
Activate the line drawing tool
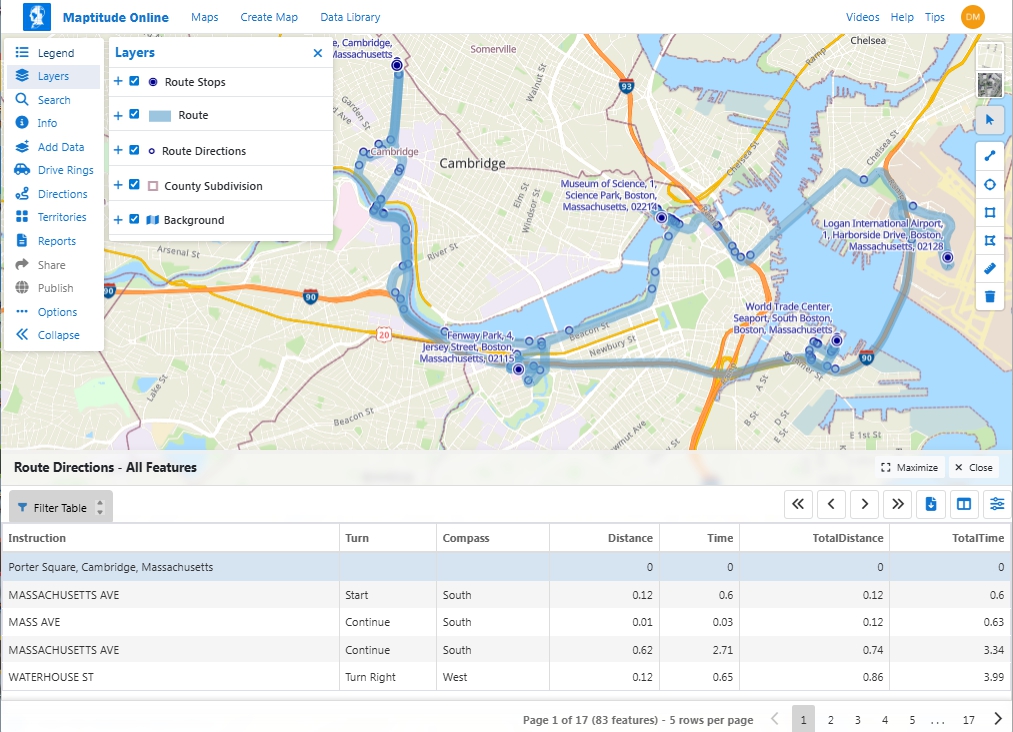(x=990, y=156)
